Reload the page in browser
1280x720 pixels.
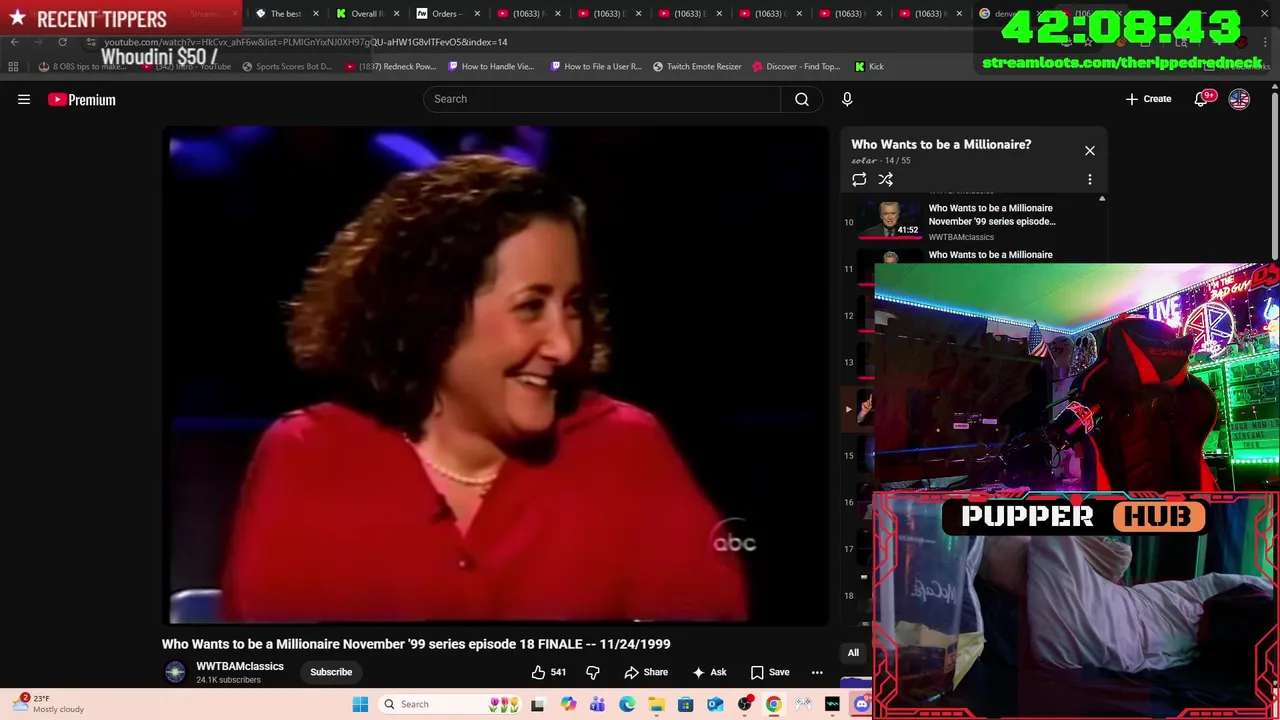click(x=62, y=42)
